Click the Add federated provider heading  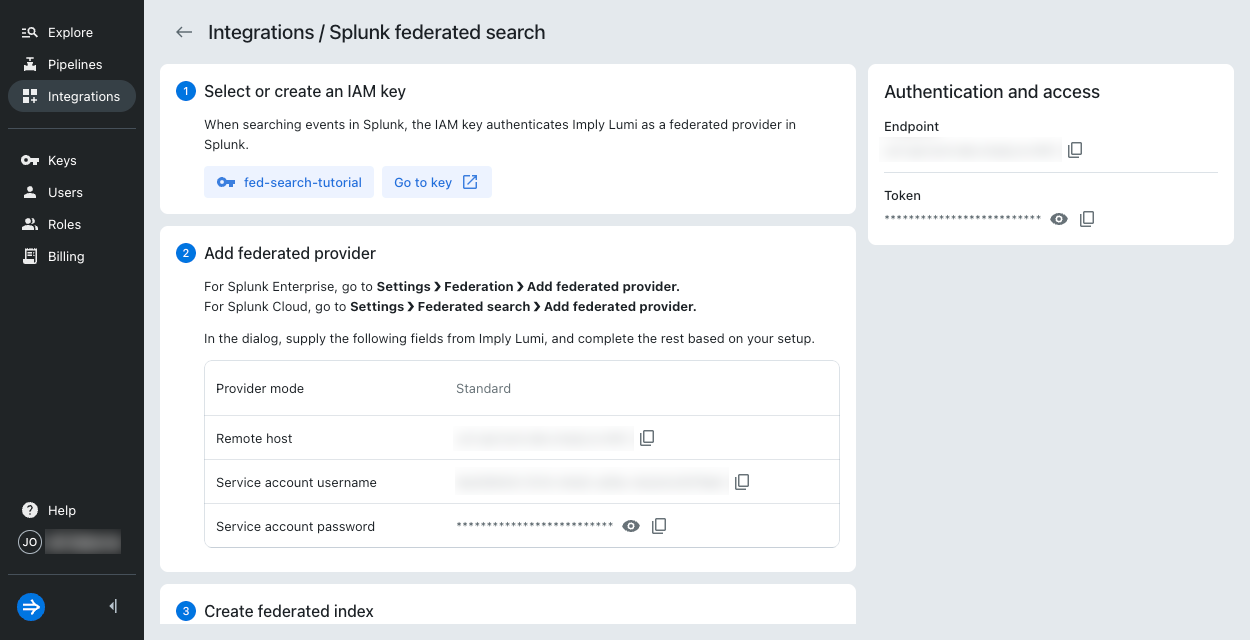[290, 253]
